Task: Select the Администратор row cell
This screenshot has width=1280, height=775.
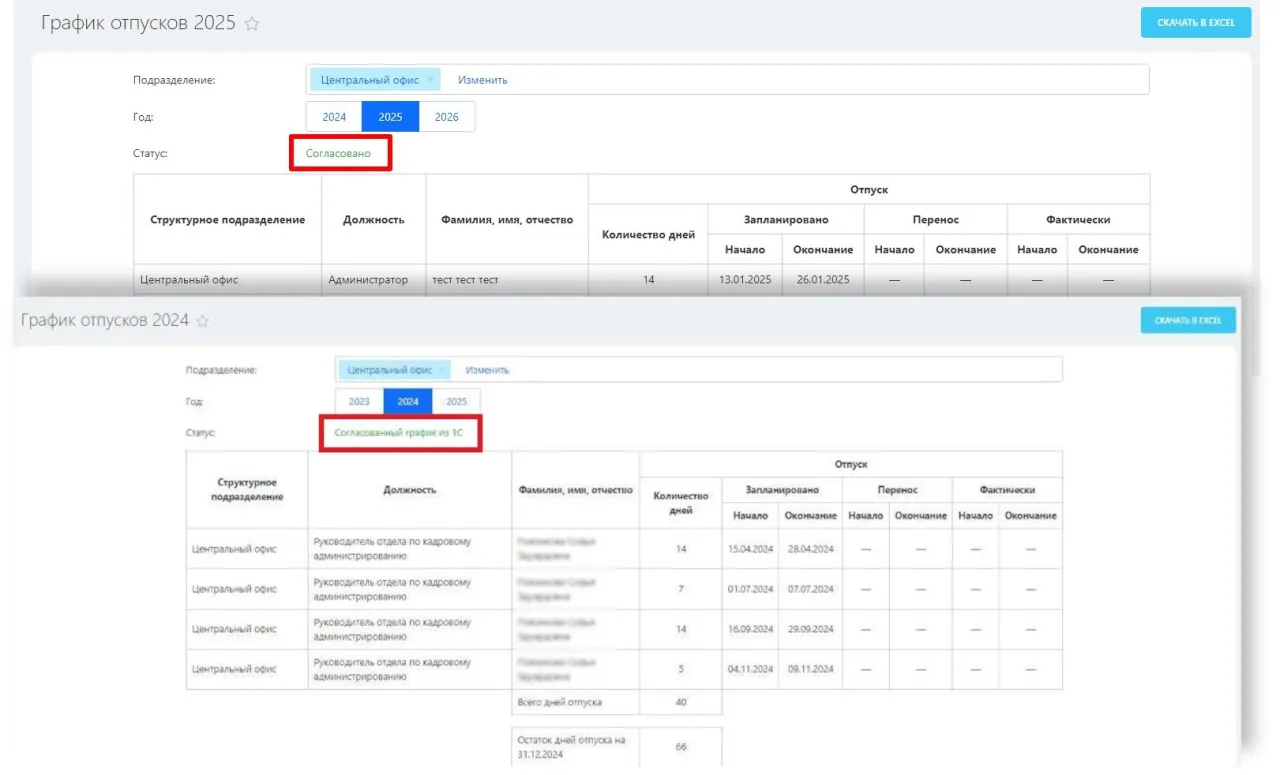Action: pyautogui.click(x=368, y=280)
